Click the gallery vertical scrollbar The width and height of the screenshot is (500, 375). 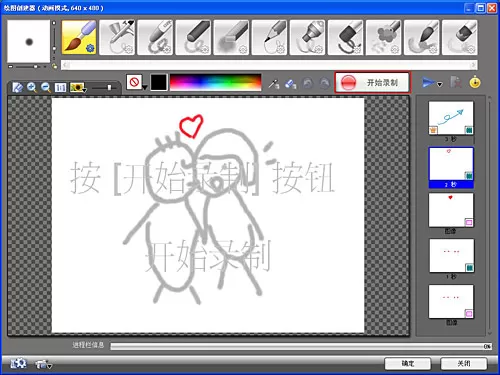pos(489,216)
